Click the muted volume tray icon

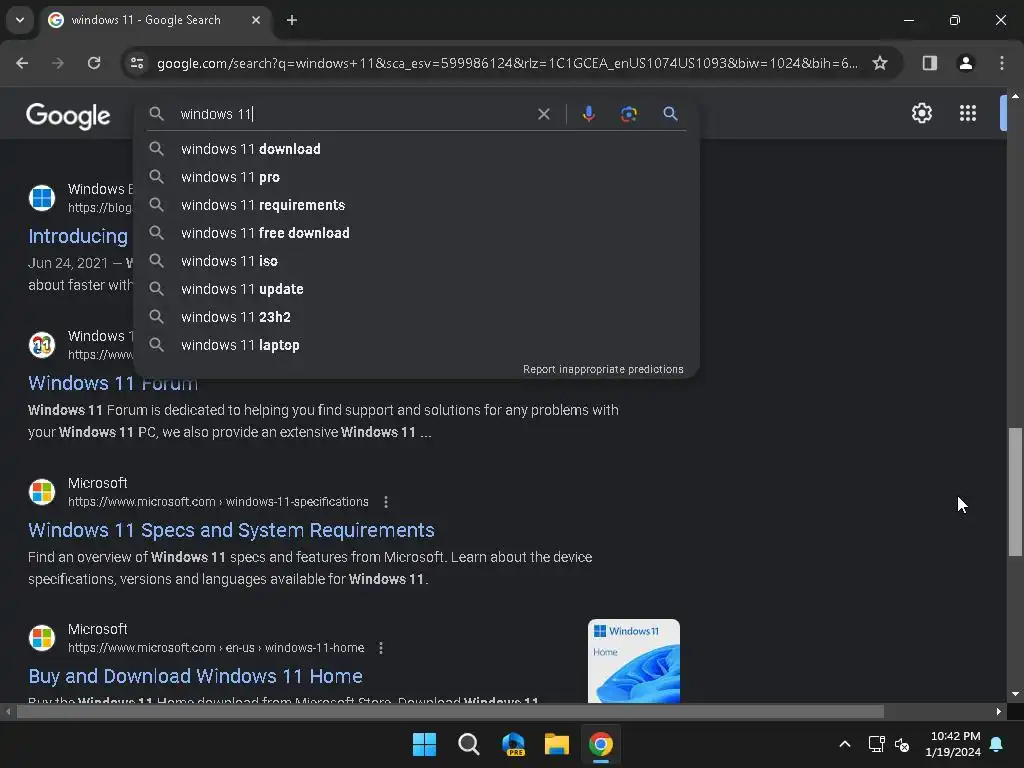902,744
